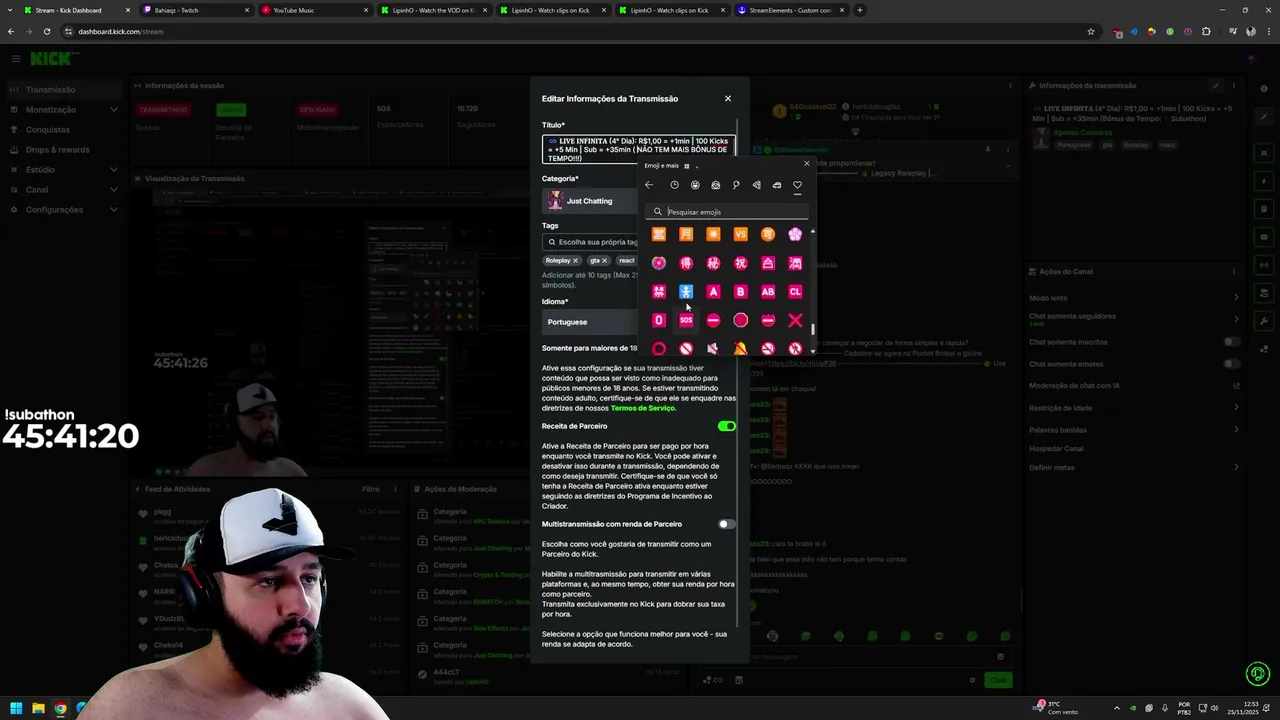
Task: Pick the red O button emoji
Action: coord(659,320)
